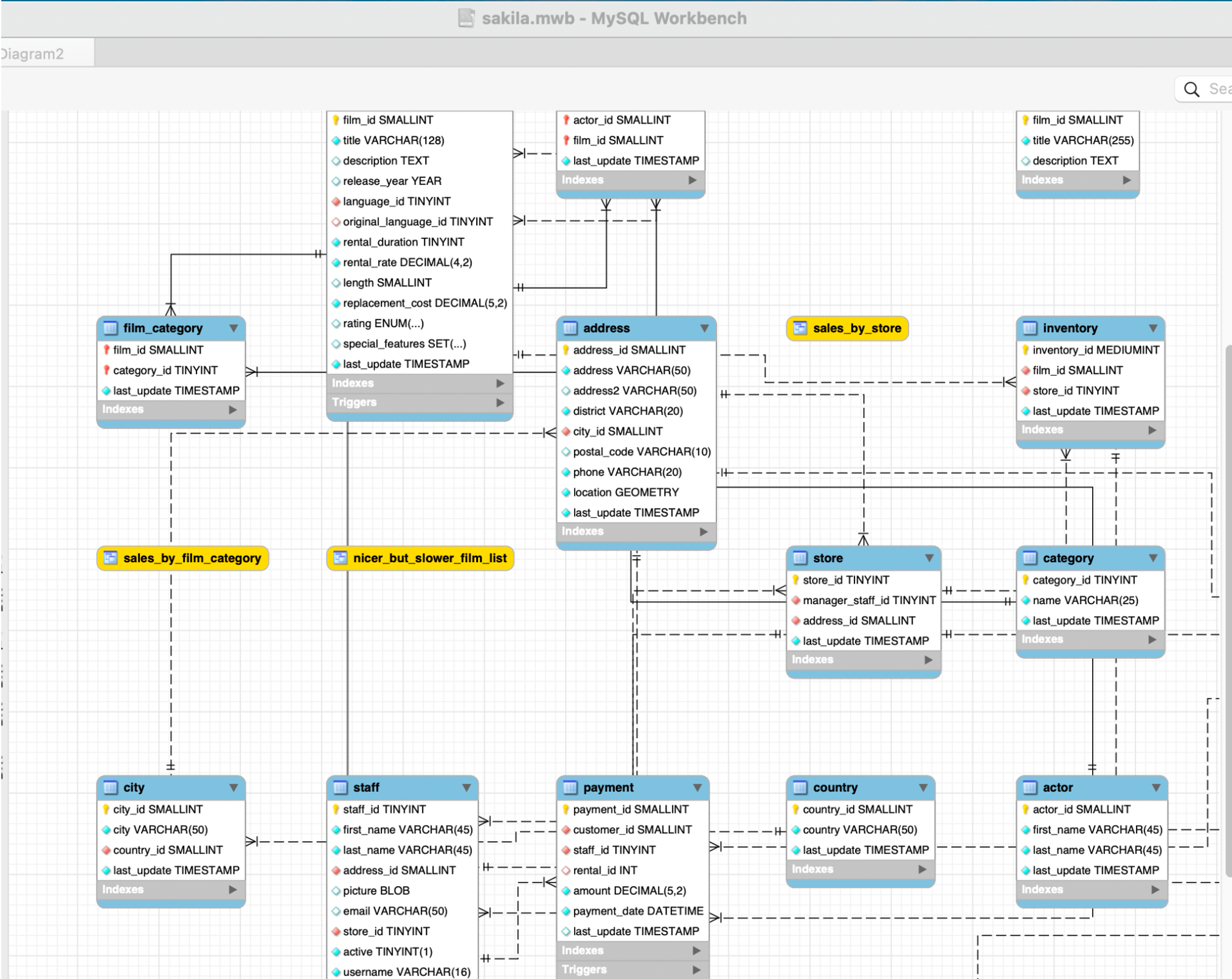This screenshot has height=979, width=1232.
Task: Select 'rating ENUM(...)' column in film
Action: 419,323
